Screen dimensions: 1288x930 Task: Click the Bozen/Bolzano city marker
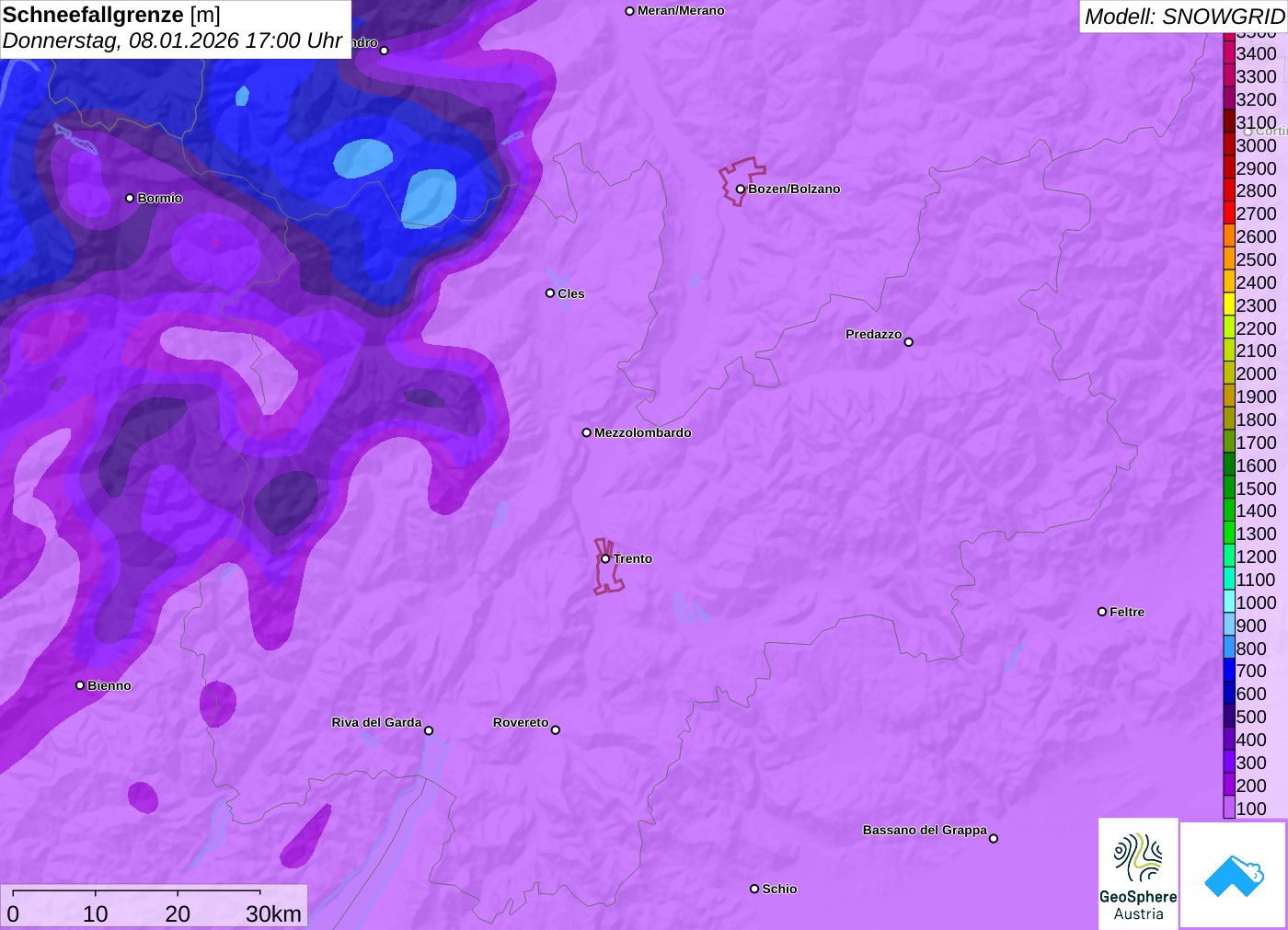740,189
